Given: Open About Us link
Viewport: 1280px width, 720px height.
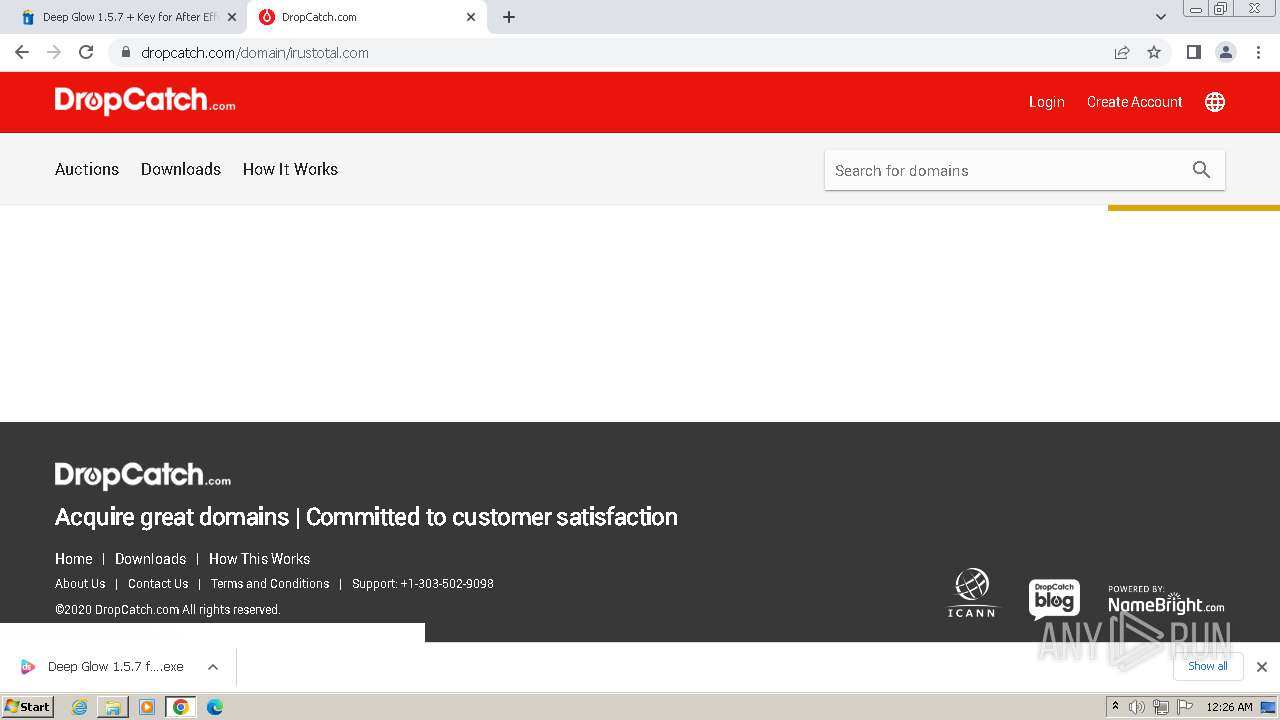Looking at the screenshot, I should [x=80, y=584].
